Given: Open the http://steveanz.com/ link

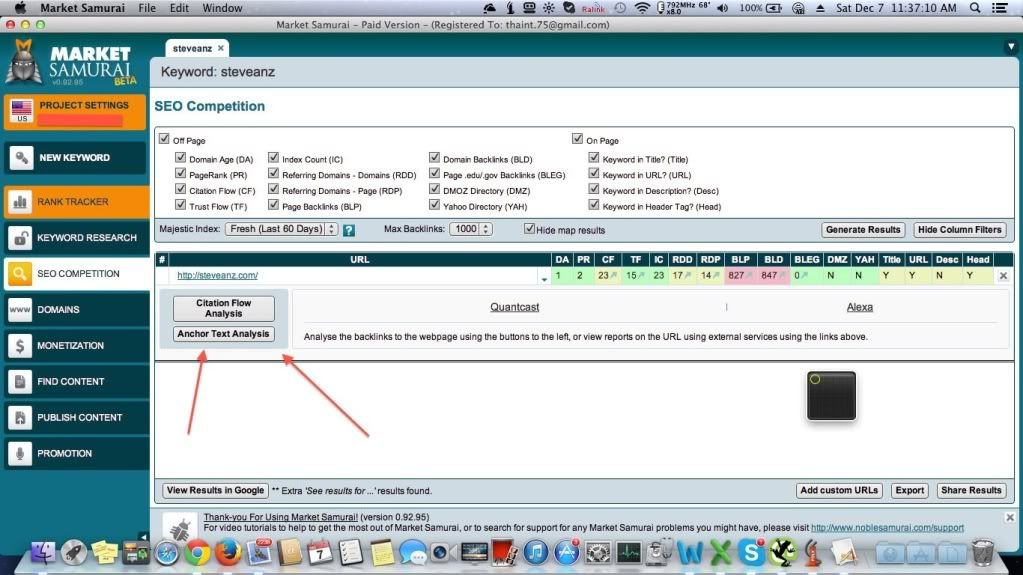Looking at the screenshot, I should pyautogui.click(x=217, y=275).
